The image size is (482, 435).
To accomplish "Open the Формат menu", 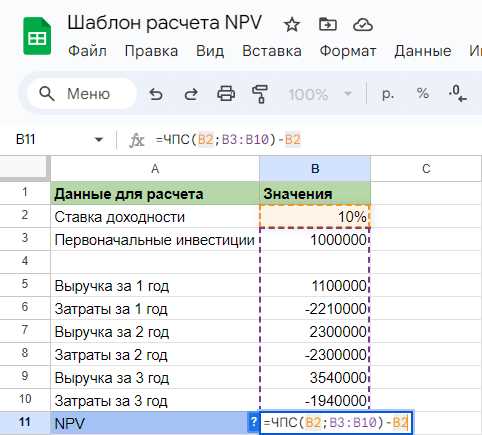I will [x=348, y=51].
